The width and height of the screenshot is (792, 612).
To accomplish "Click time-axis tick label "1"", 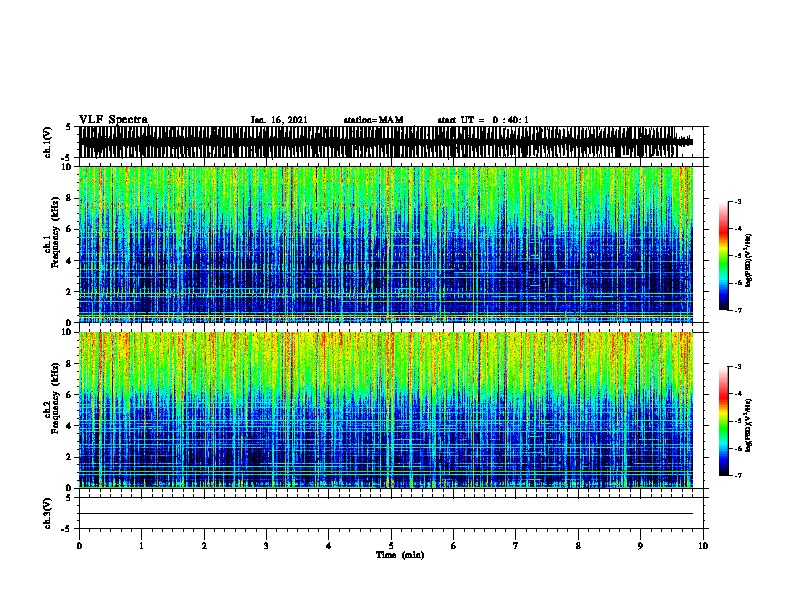I will coord(141,545).
